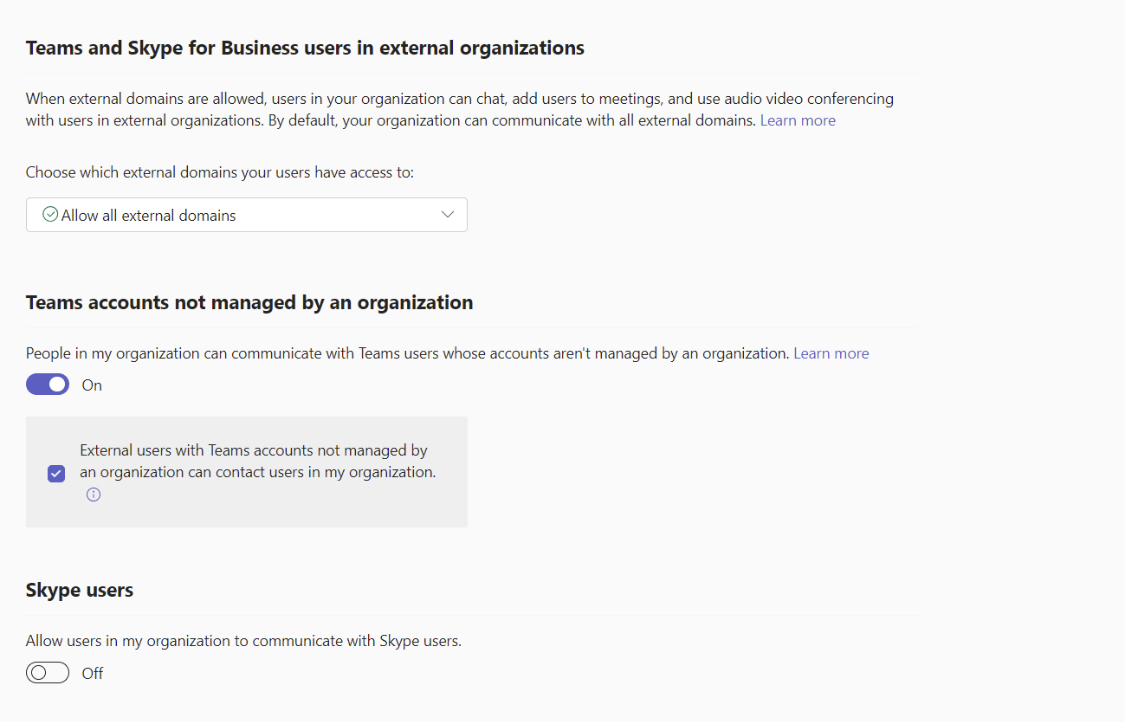Select the 'Teams accounts not managed' section heading
Image resolution: width=1125 pixels, height=722 pixels.
[x=249, y=301]
